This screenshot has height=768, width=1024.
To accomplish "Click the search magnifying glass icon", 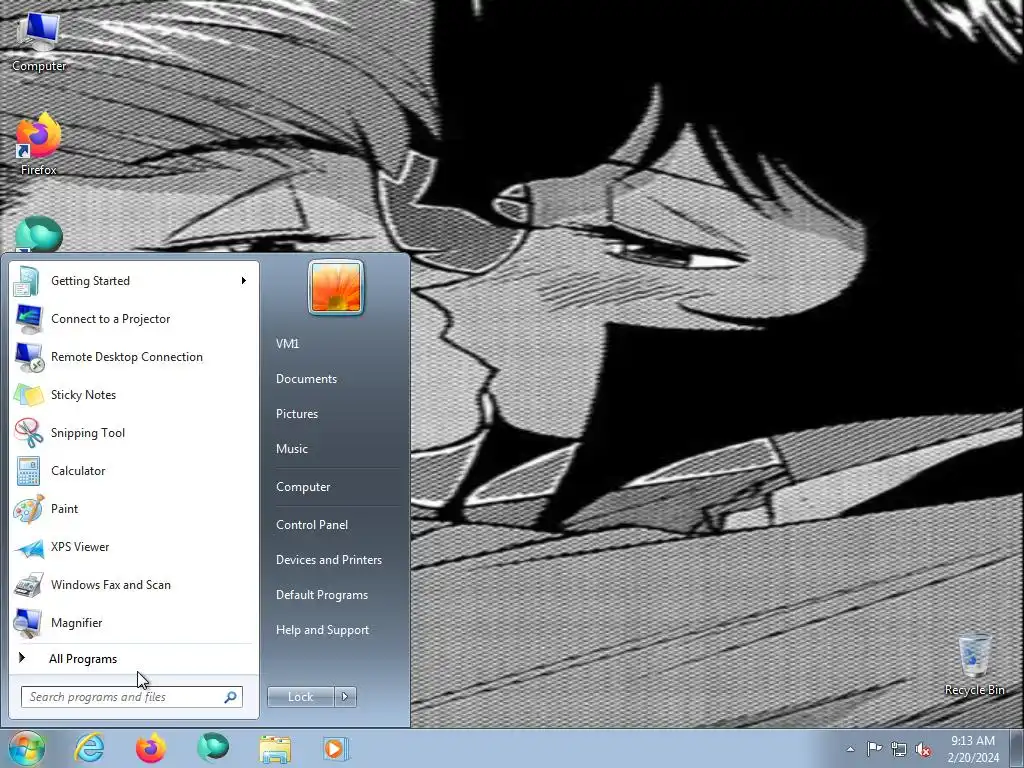I will coord(230,697).
